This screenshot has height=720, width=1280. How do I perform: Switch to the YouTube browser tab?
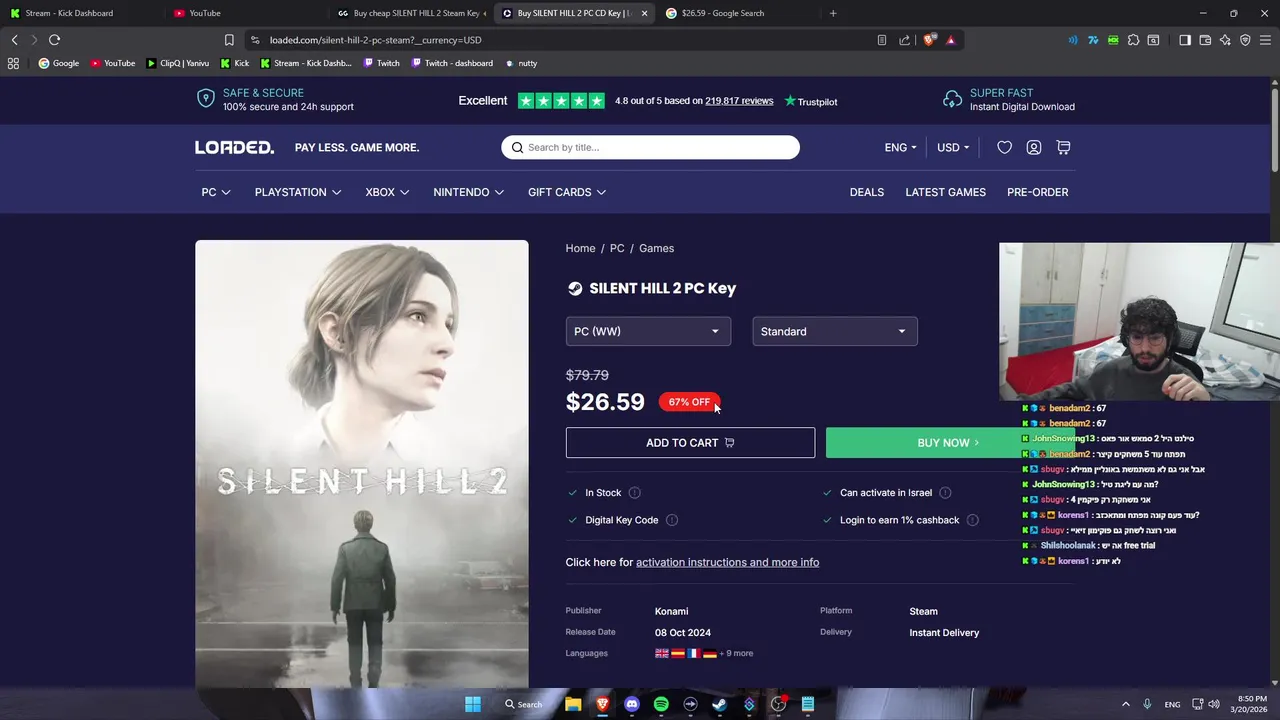204,13
